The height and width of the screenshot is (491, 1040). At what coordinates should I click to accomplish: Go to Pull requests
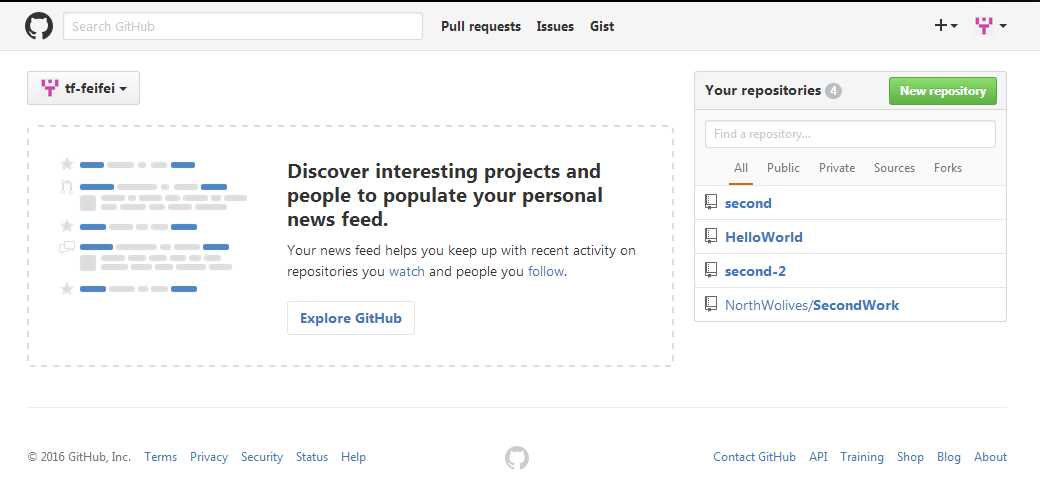481,27
